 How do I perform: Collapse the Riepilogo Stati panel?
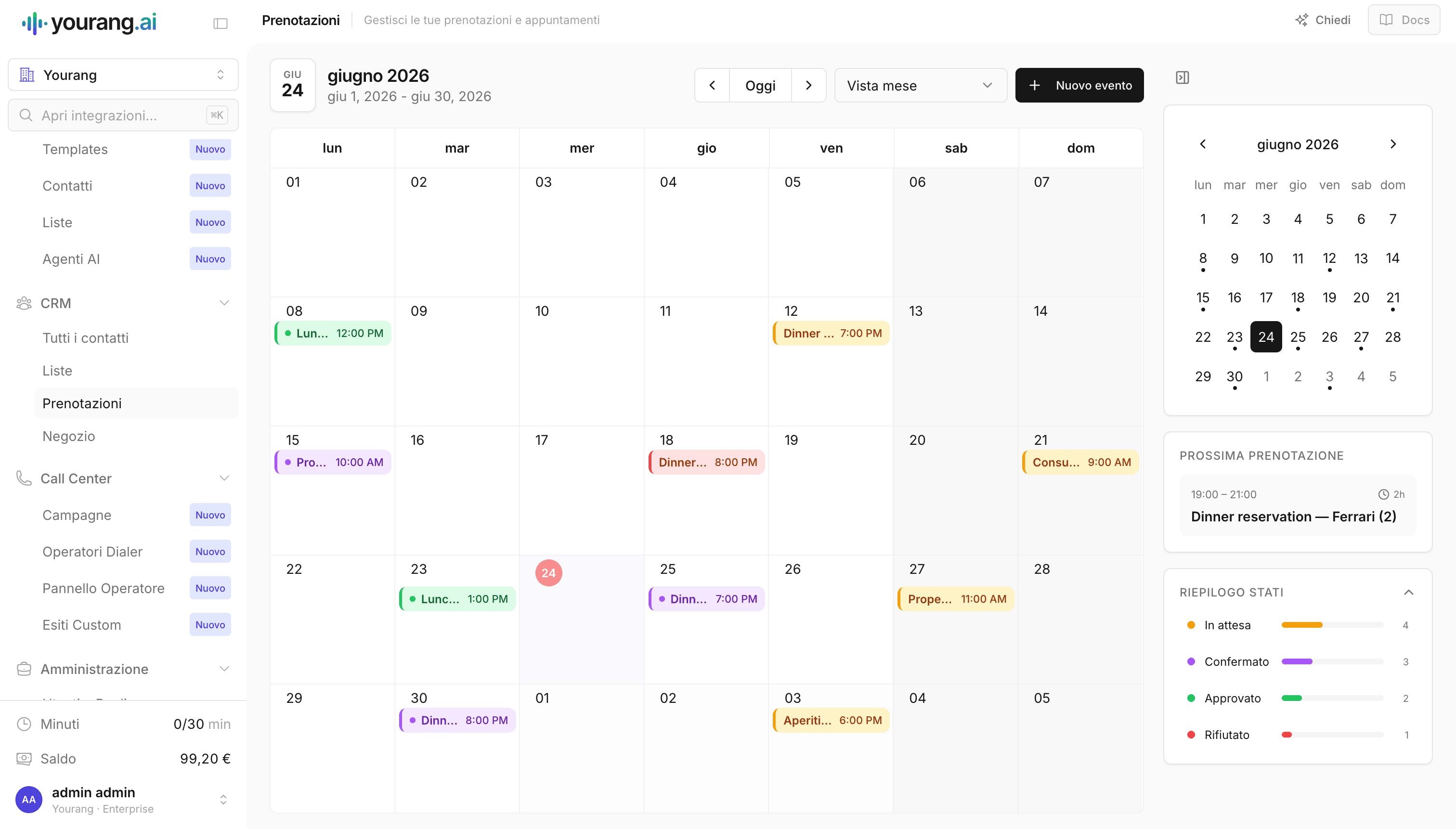(1408, 592)
